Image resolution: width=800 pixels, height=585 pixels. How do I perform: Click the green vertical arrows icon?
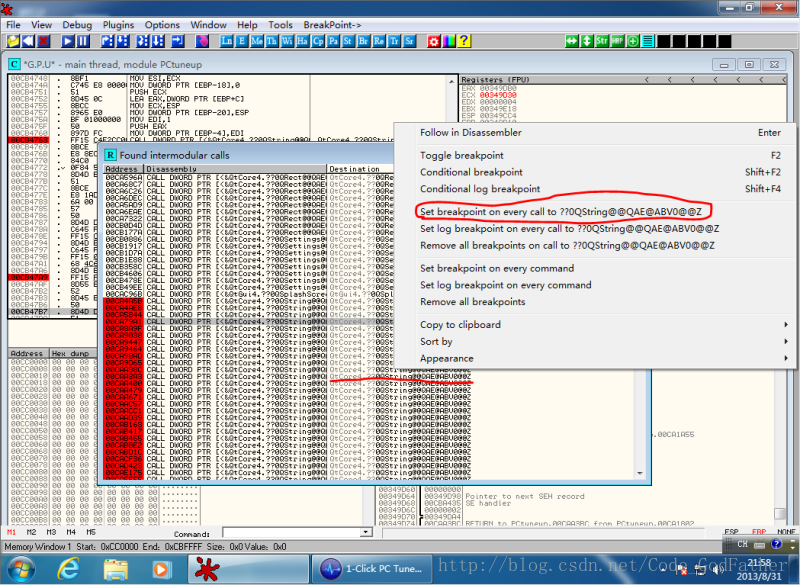pyautogui.click(x=587, y=41)
